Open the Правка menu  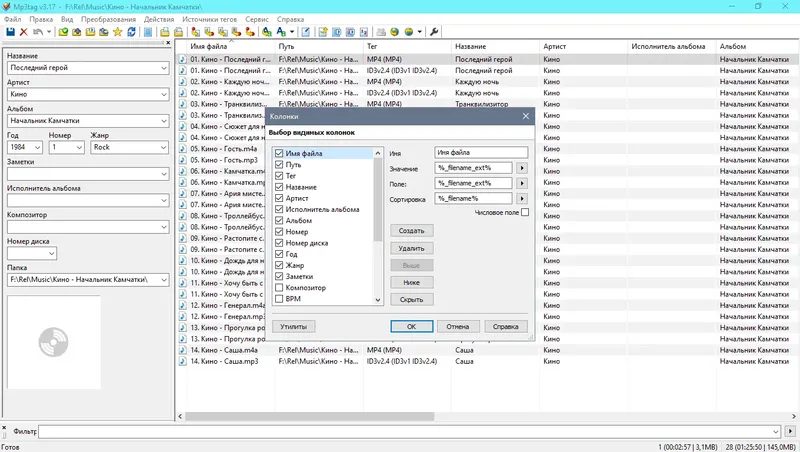(x=41, y=19)
